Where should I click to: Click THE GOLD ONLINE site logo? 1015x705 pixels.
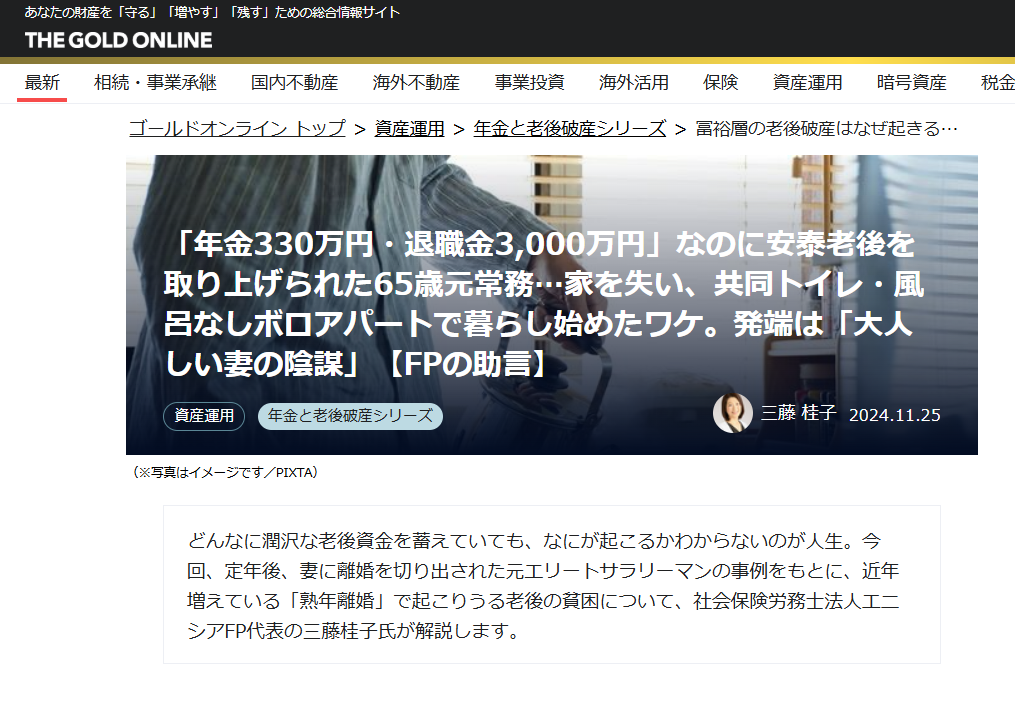(118, 40)
